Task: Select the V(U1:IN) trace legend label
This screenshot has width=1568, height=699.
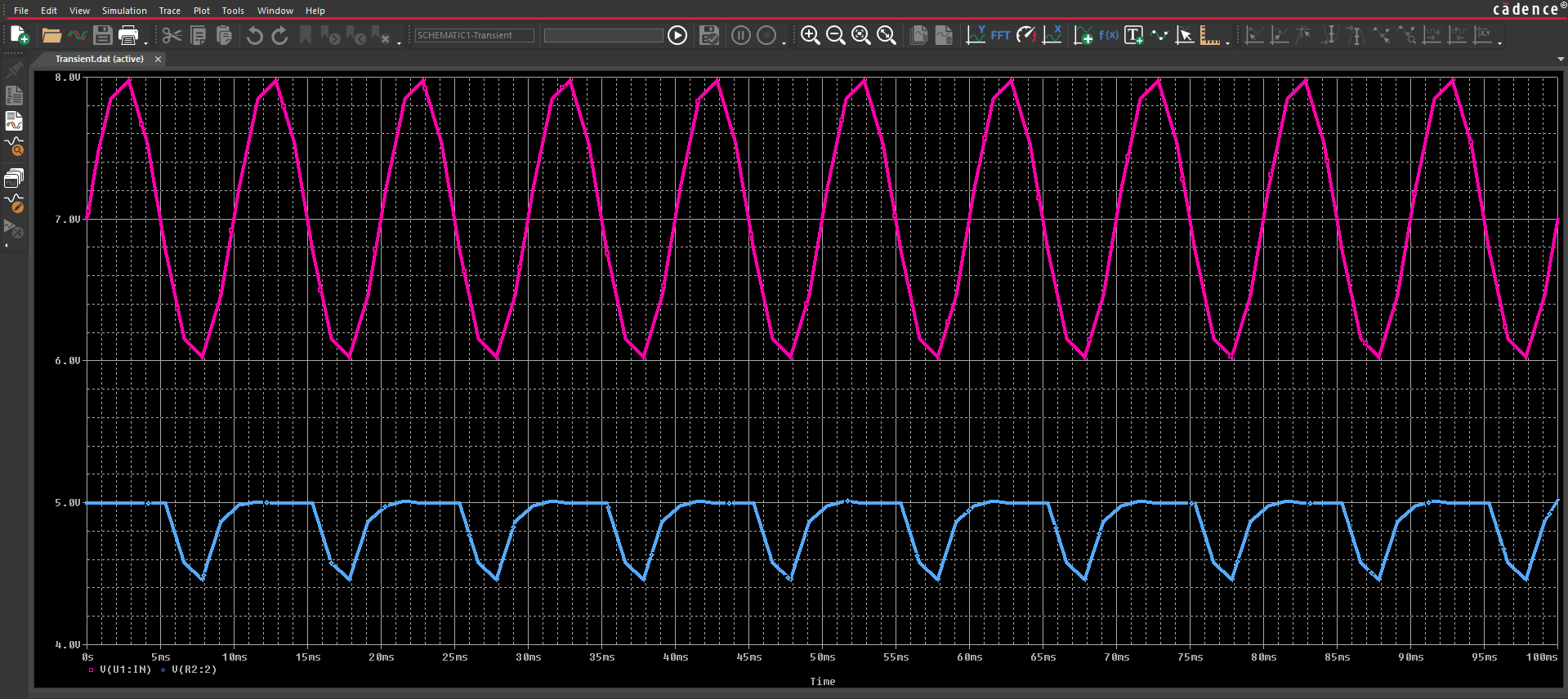Action: [125, 670]
